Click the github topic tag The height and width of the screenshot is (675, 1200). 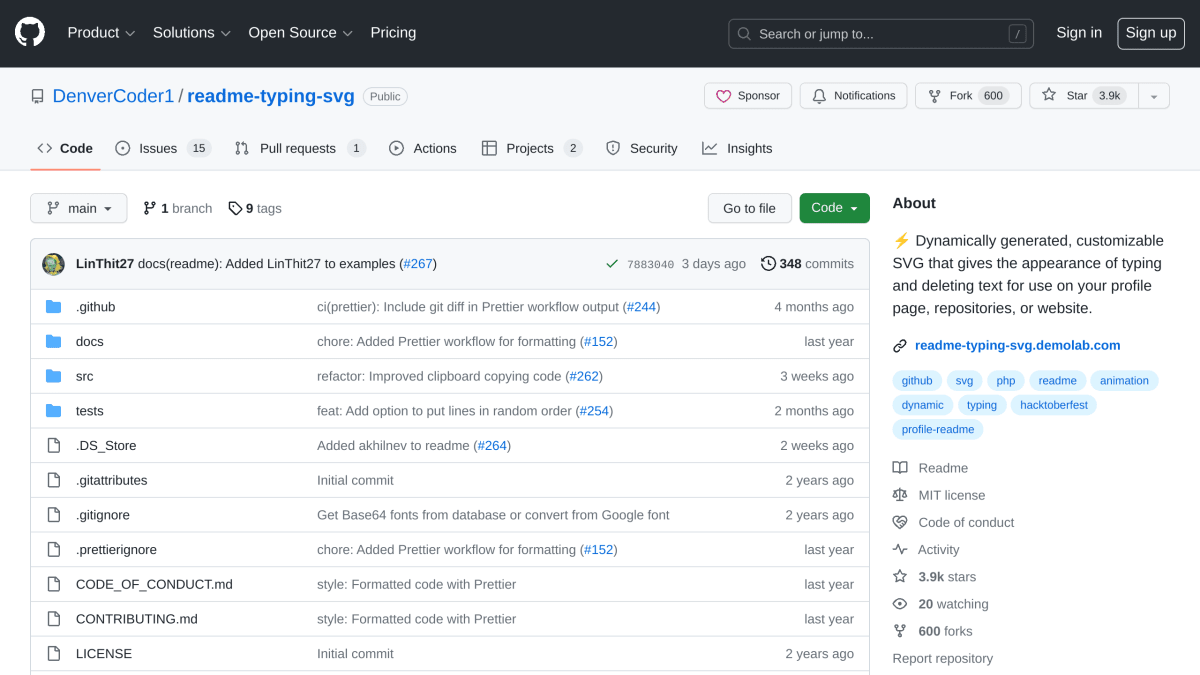pyautogui.click(x=917, y=381)
